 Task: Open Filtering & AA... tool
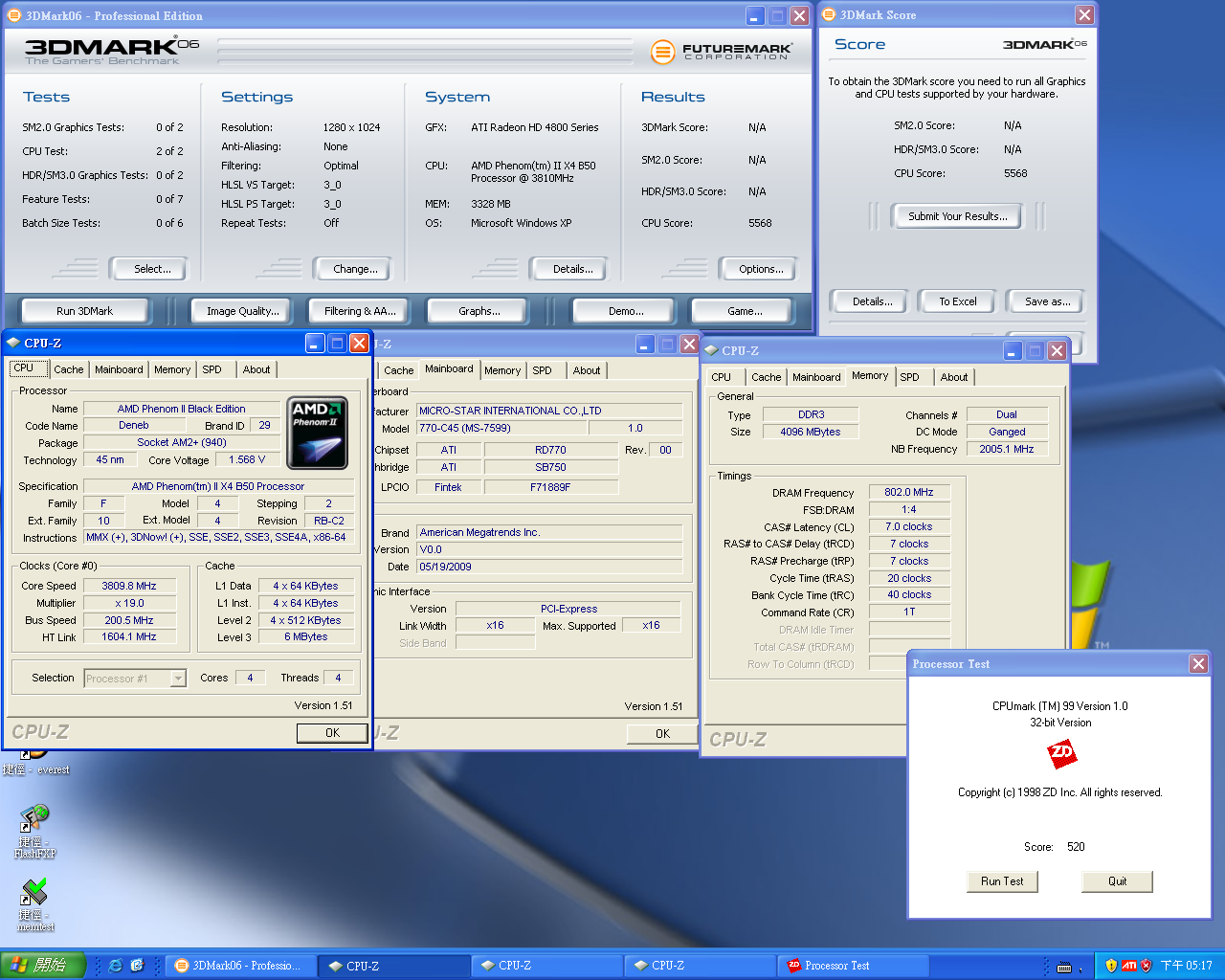pyautogui.click(x=359, y=311)
